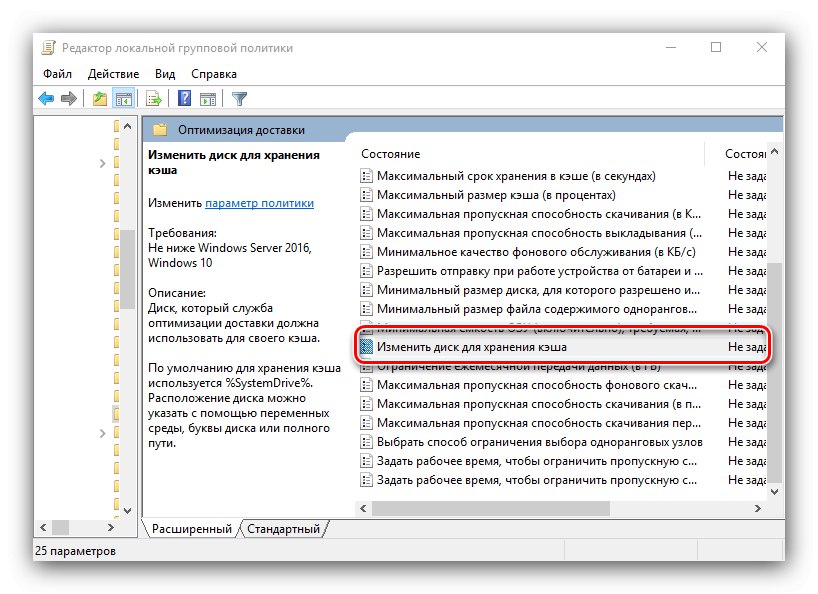
Task: Click tree pane scroll up arrow
Action: [128, 126]
